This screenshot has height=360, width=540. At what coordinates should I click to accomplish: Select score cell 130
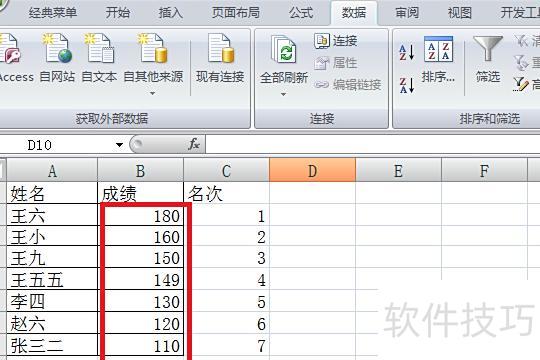coord(141,301)
